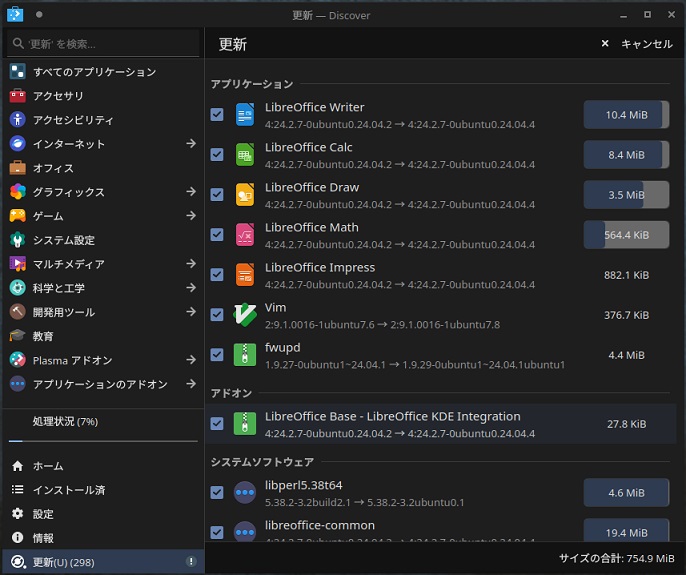Click the update warning badge next to 更新(U)
The width and height of the screenshot is (686, 575).
coord(191,561)
